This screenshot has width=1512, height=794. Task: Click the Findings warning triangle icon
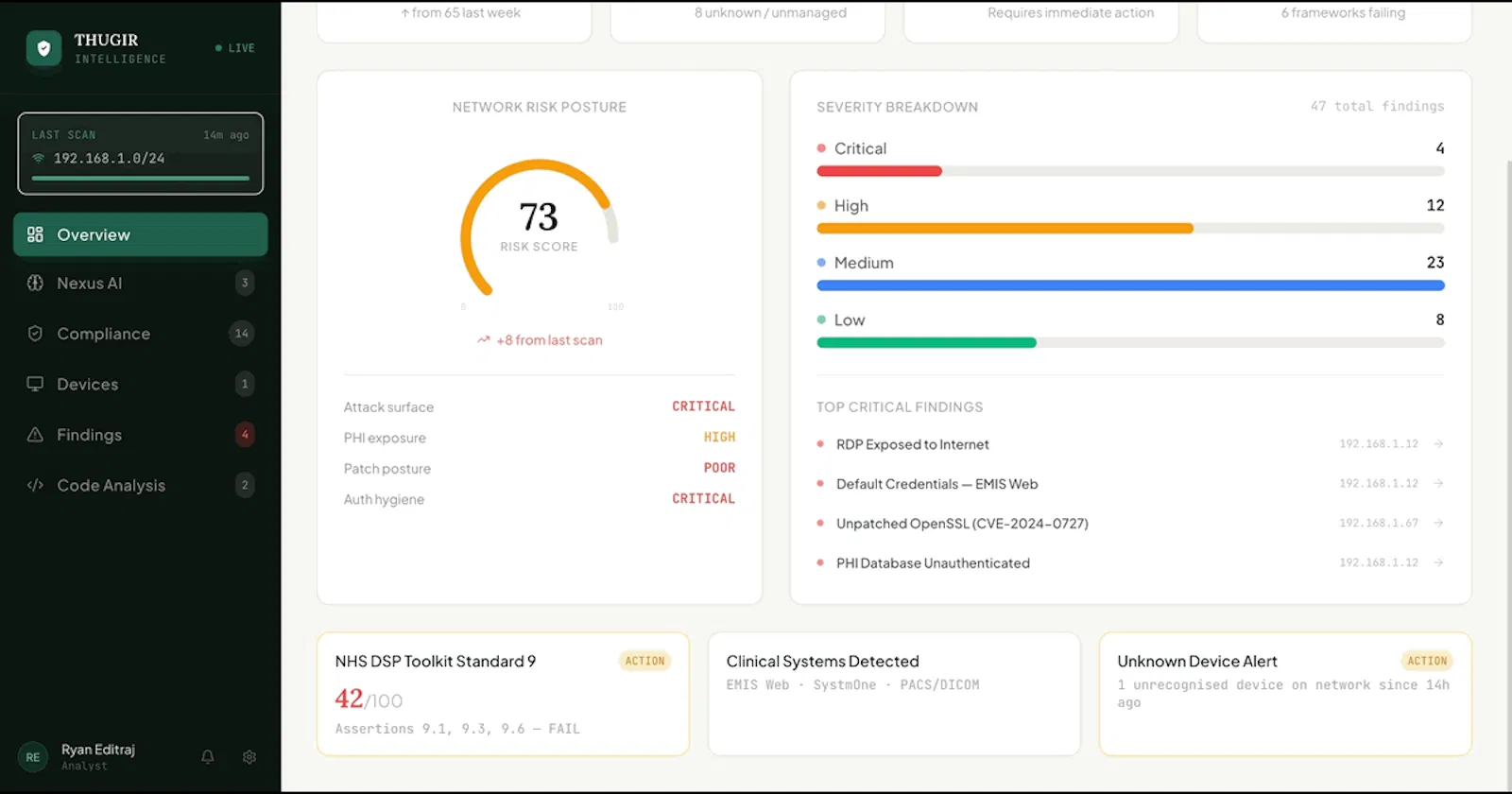pos(35,435)
